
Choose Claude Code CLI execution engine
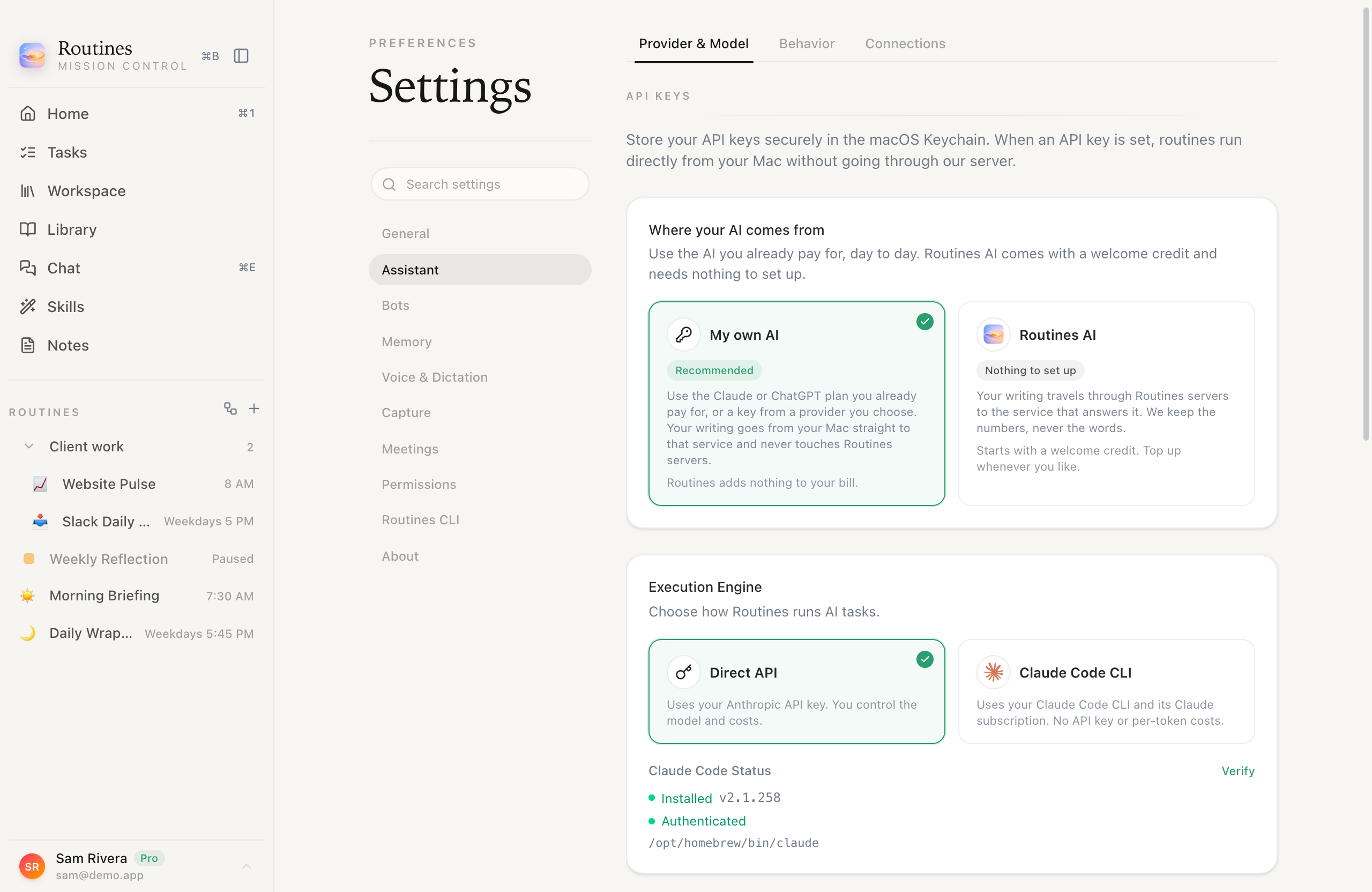(x=1106, y=692)
